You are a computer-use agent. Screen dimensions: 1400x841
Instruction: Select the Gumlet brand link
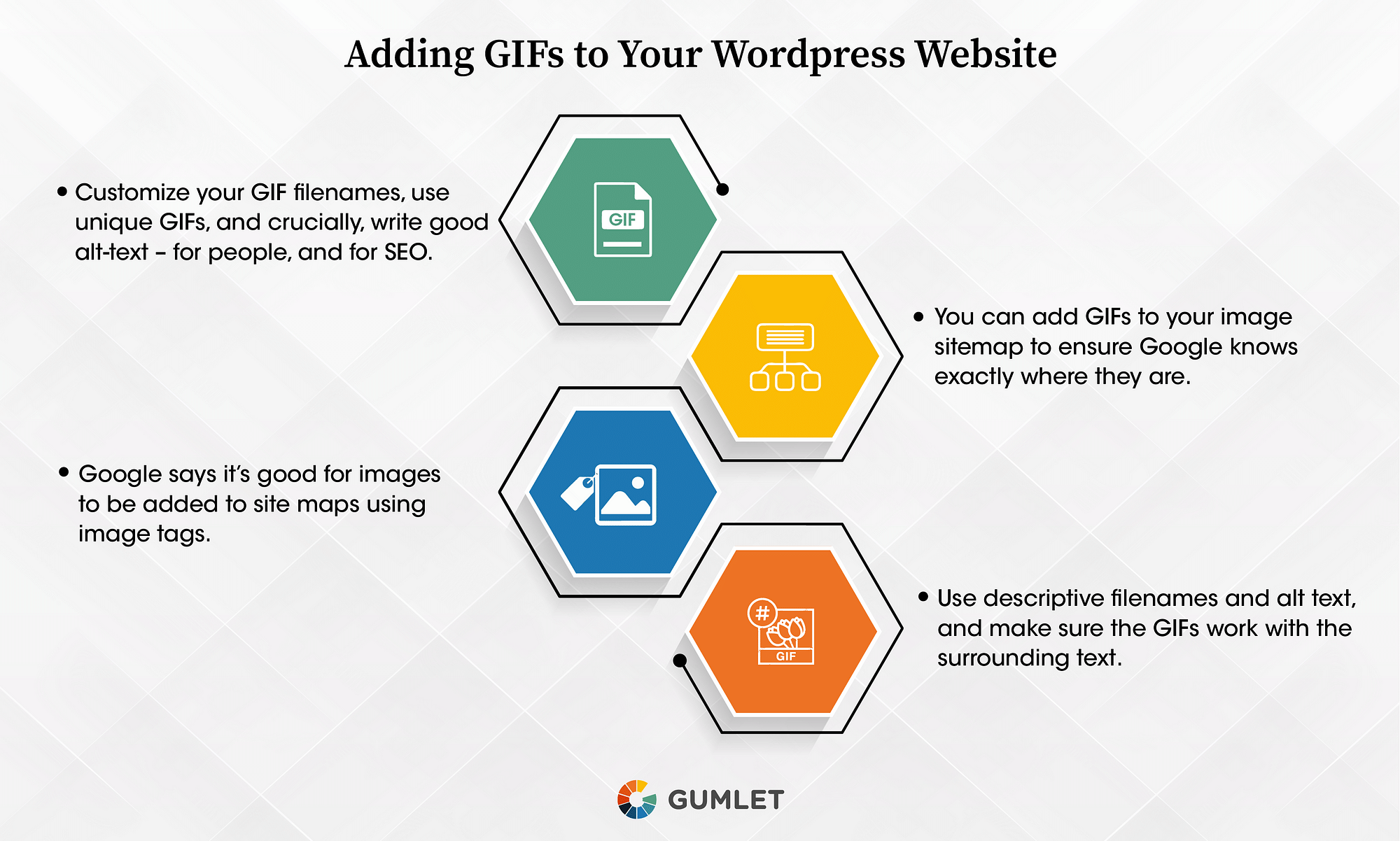point(700,799)
